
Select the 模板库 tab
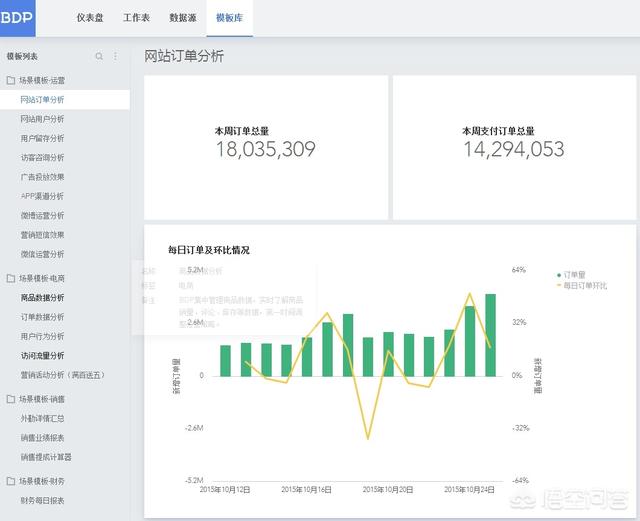tap(229, 19)
